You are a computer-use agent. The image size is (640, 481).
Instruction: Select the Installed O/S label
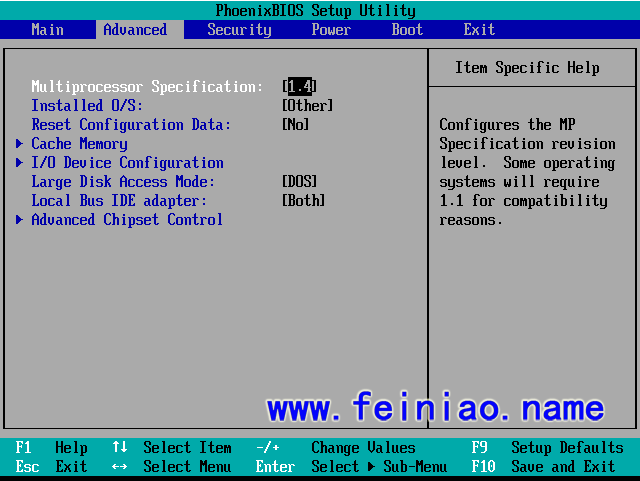click(x=87, y=106)
